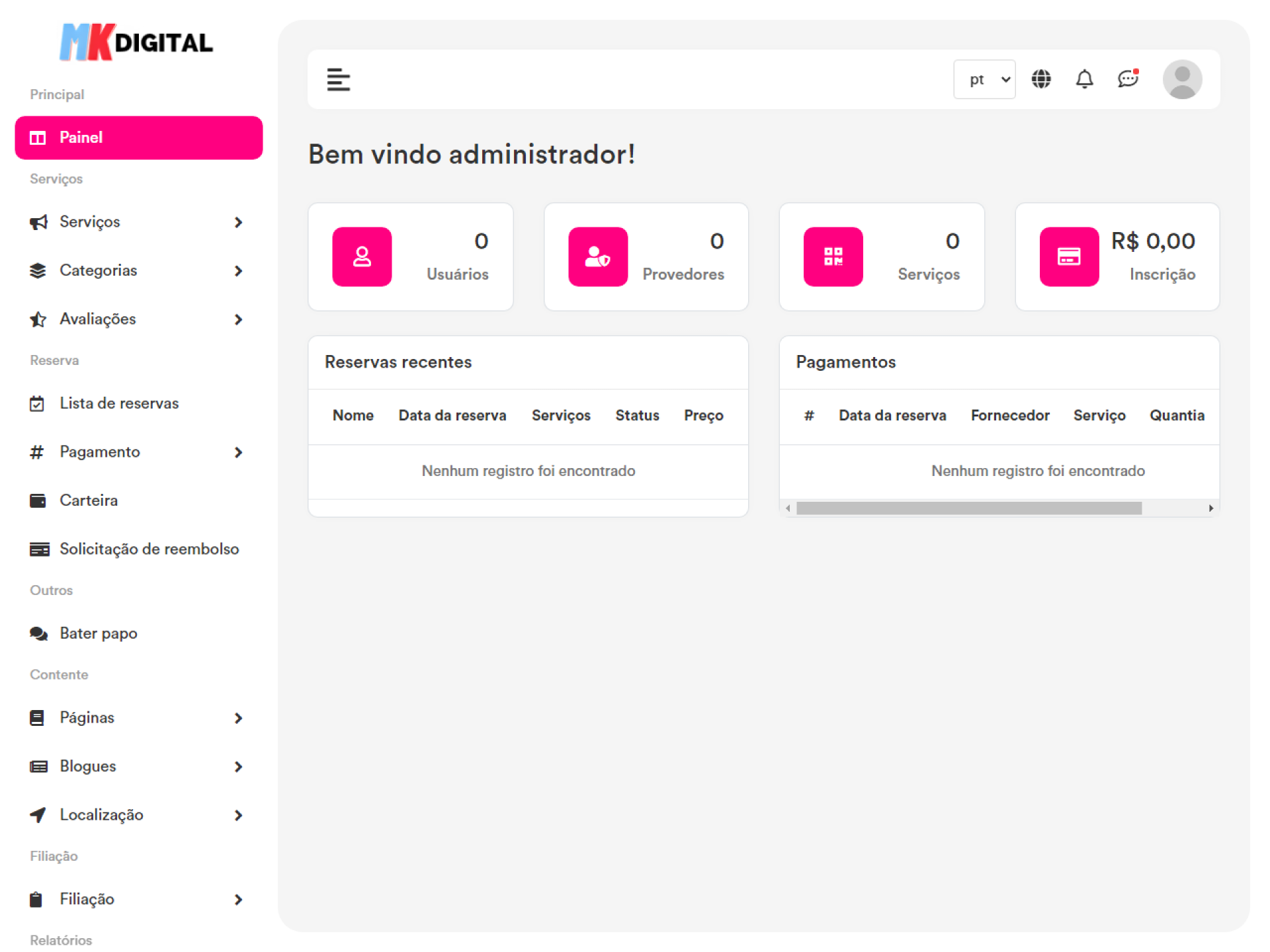The width and height of the screenshot is (1270, 952).
Task: Open Solicitação de reembolso link
Action: 149,549
